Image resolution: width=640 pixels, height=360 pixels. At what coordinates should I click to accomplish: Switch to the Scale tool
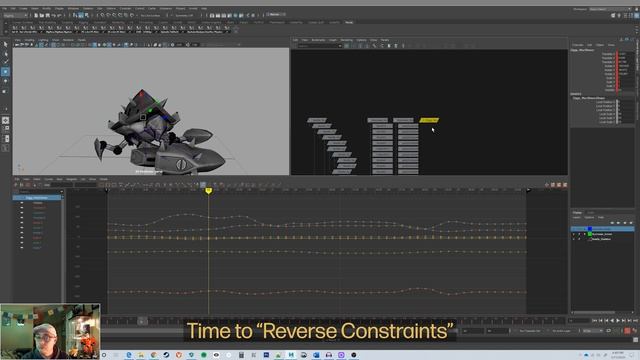coord(5,91)
